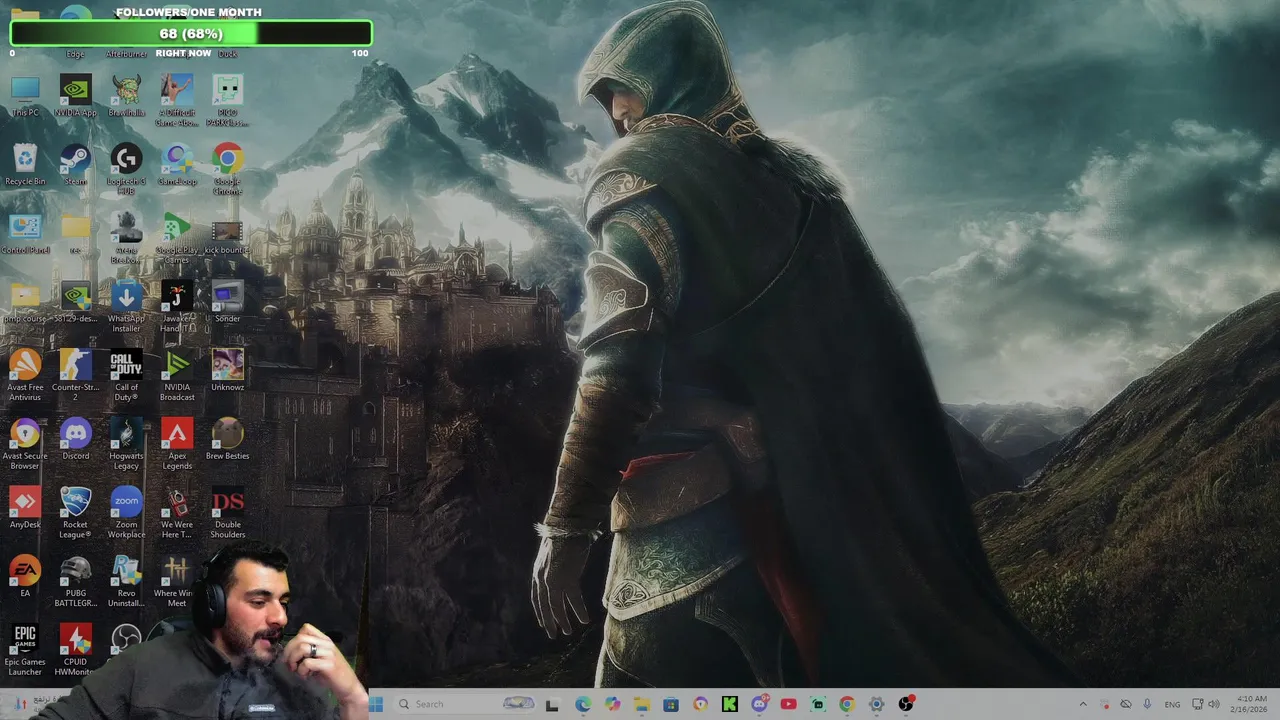Open Discord desktop shortcut
Screen dimensions: 1280x720
(75, 440)
